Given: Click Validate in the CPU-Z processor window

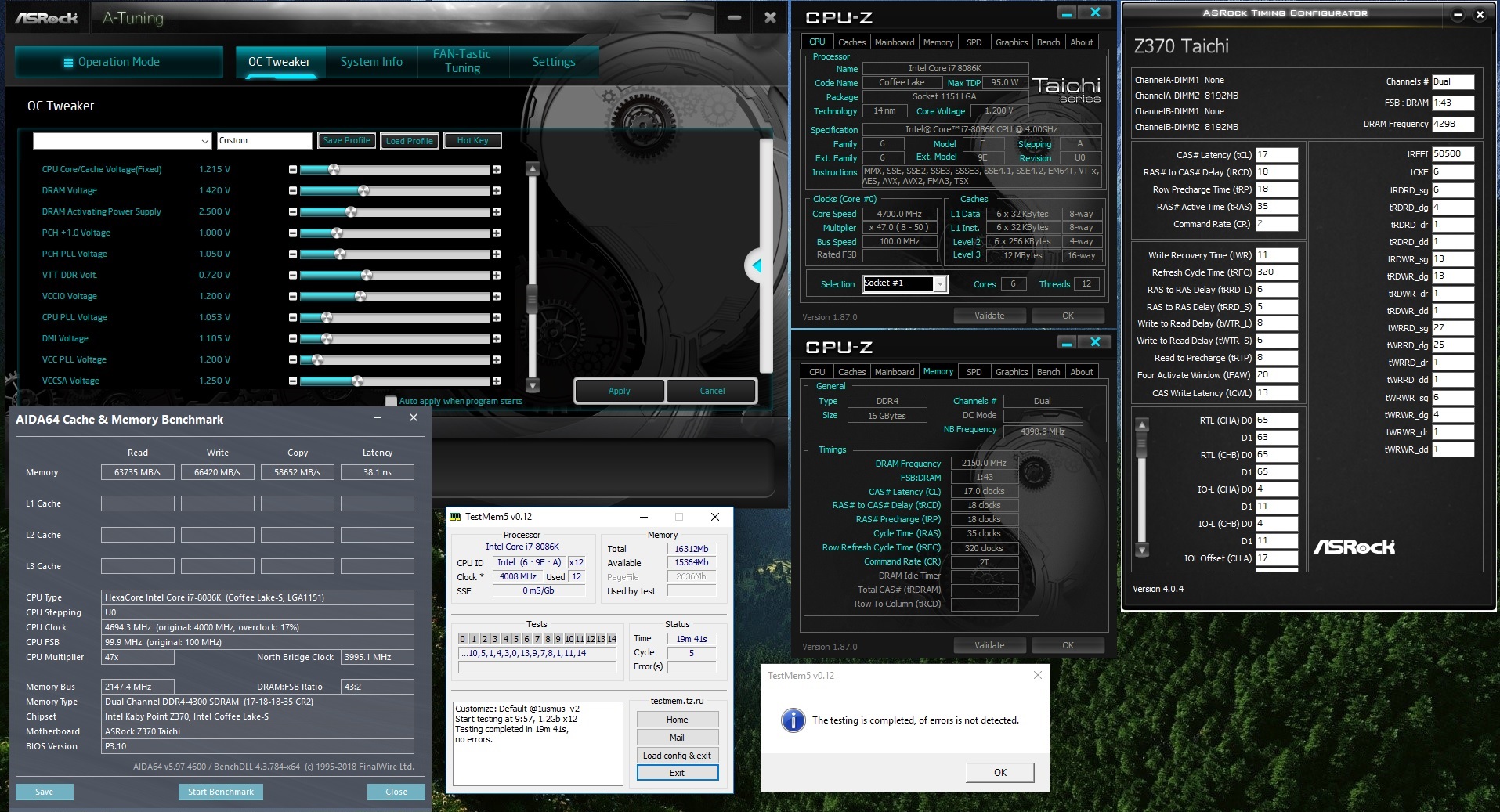Looking at the screenshot, I should [x=989, y=316].
